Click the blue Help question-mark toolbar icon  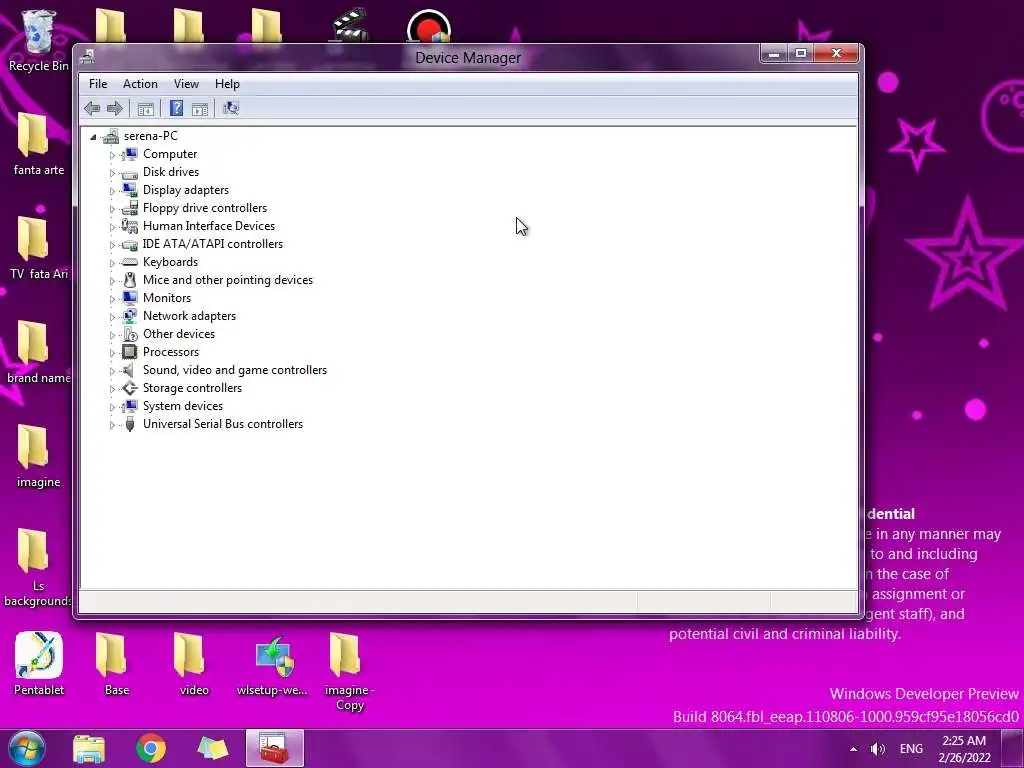click(176, 108)
